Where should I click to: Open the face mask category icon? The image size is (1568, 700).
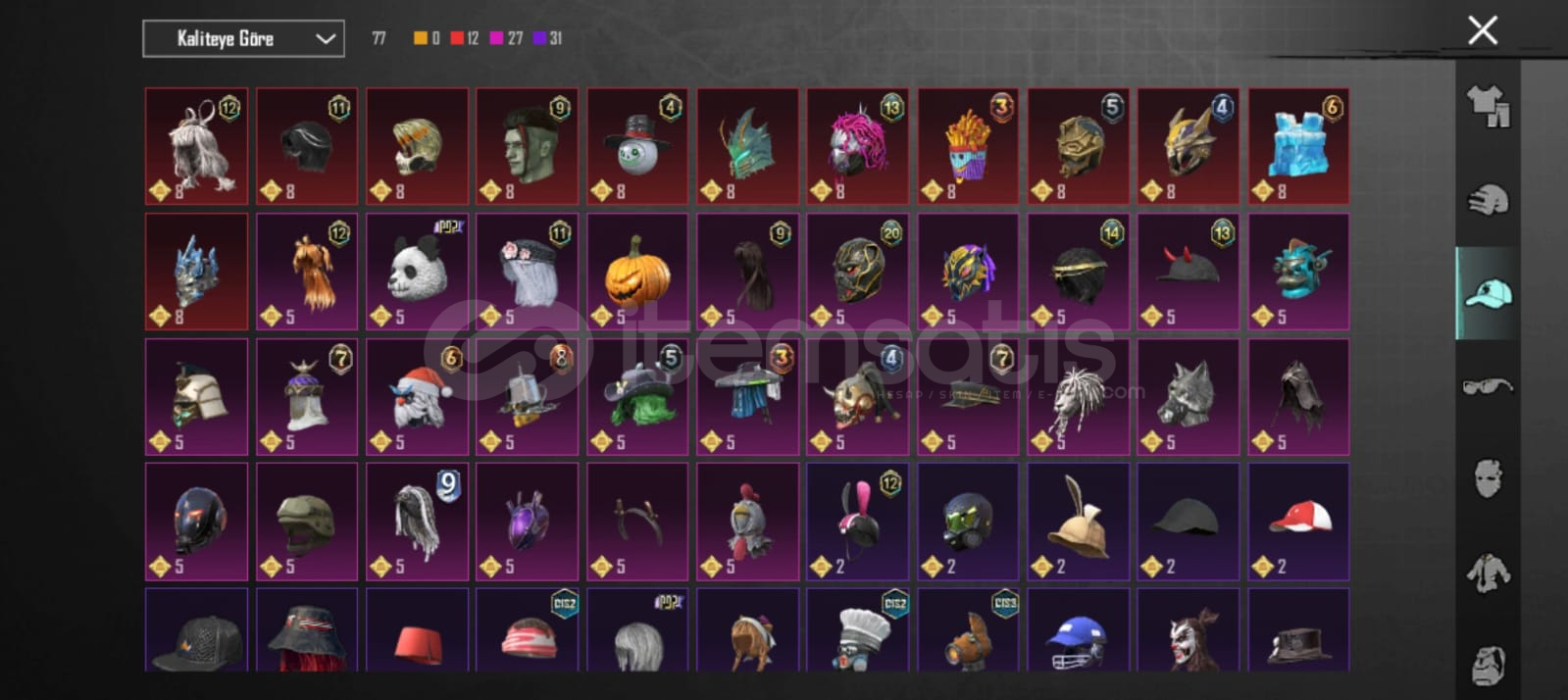point(1488,478)
